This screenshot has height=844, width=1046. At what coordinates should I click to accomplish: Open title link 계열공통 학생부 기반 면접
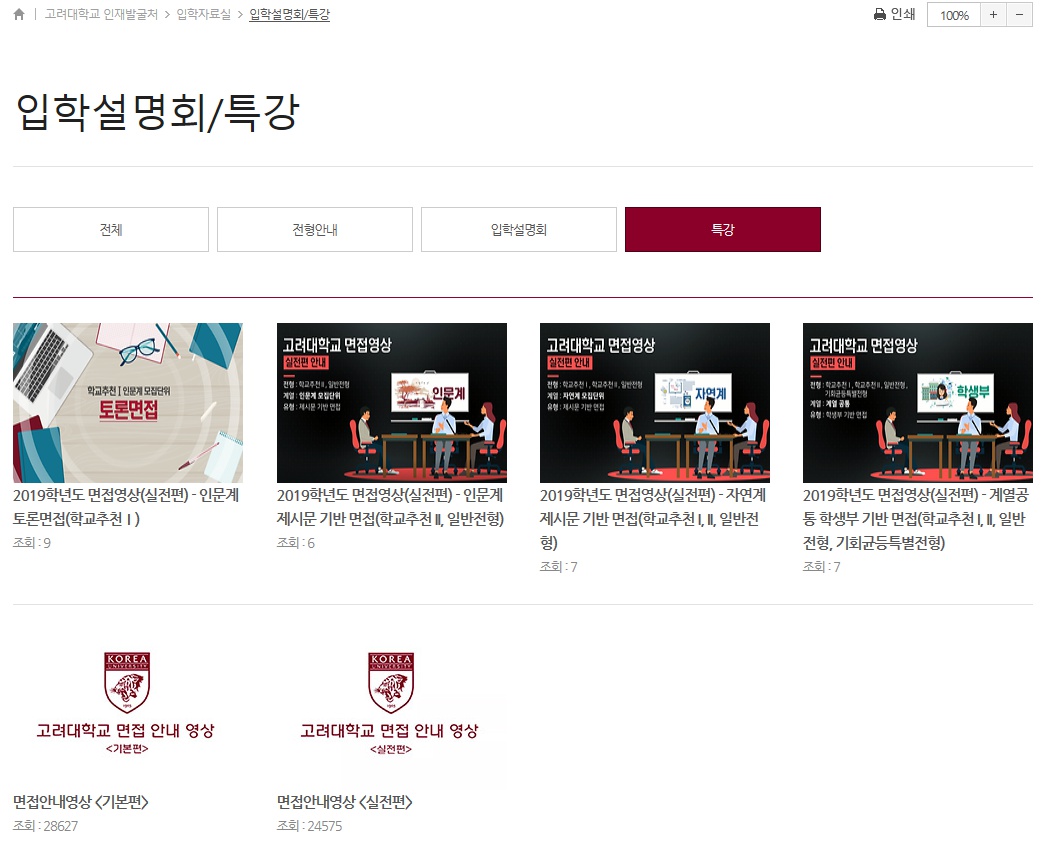916,518
